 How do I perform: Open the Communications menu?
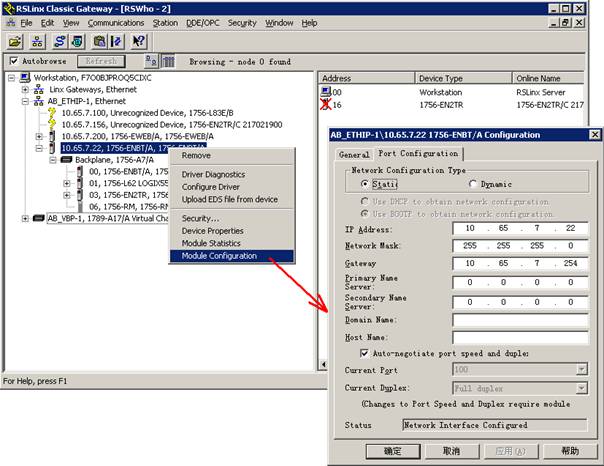(116, 22)
